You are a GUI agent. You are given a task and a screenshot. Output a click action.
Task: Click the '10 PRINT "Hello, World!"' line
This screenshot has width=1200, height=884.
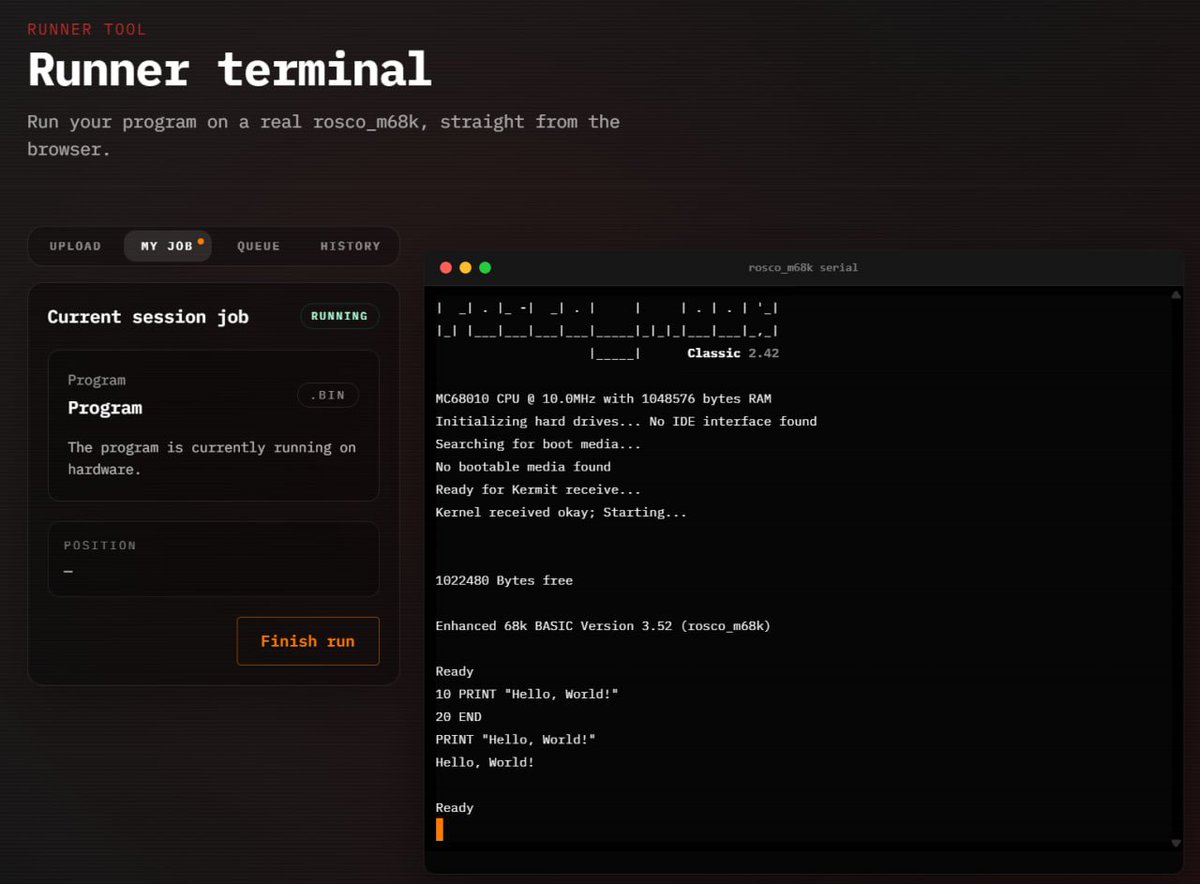pyautogui.click(x=527, y=694)
